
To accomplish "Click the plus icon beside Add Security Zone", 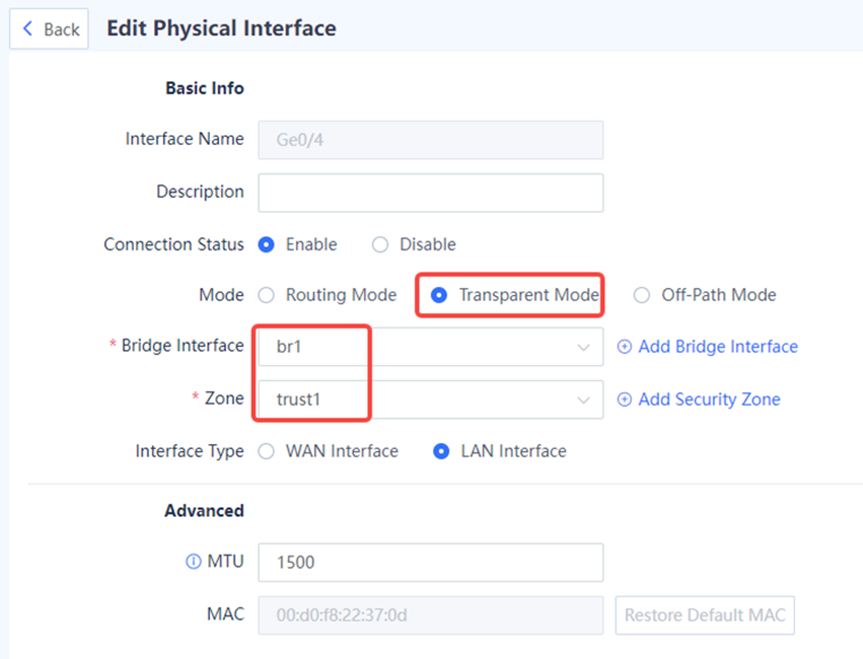I will pyautogui.click(x=624, y=399).
